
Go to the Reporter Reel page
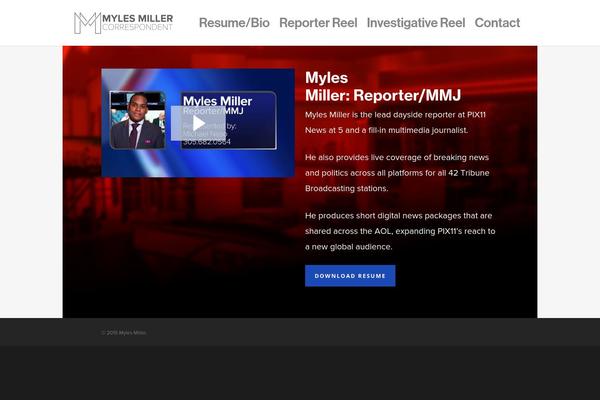coord(318,22)
